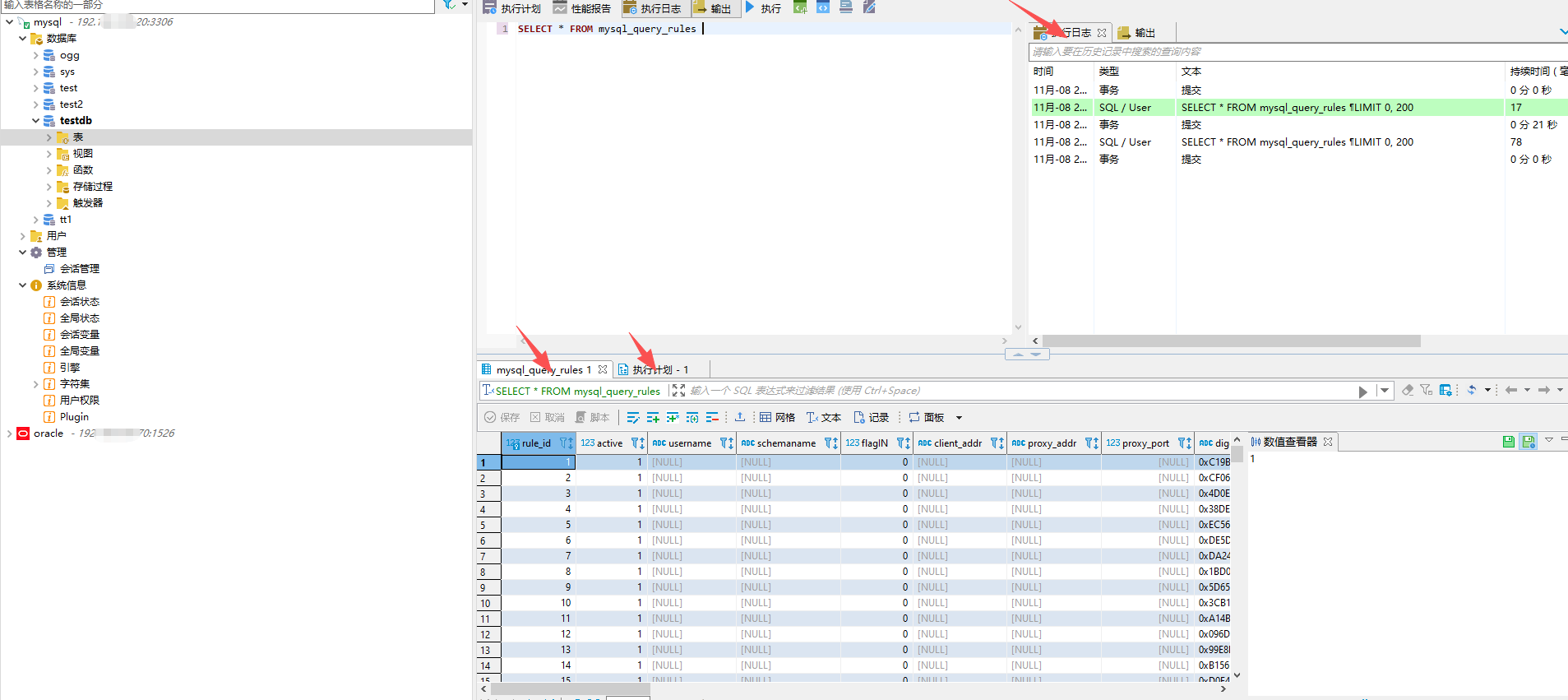Click the add row icon in results toolbar
Image resolution: width=1568 pixels, height=700 pixels.
click(653, 417)
